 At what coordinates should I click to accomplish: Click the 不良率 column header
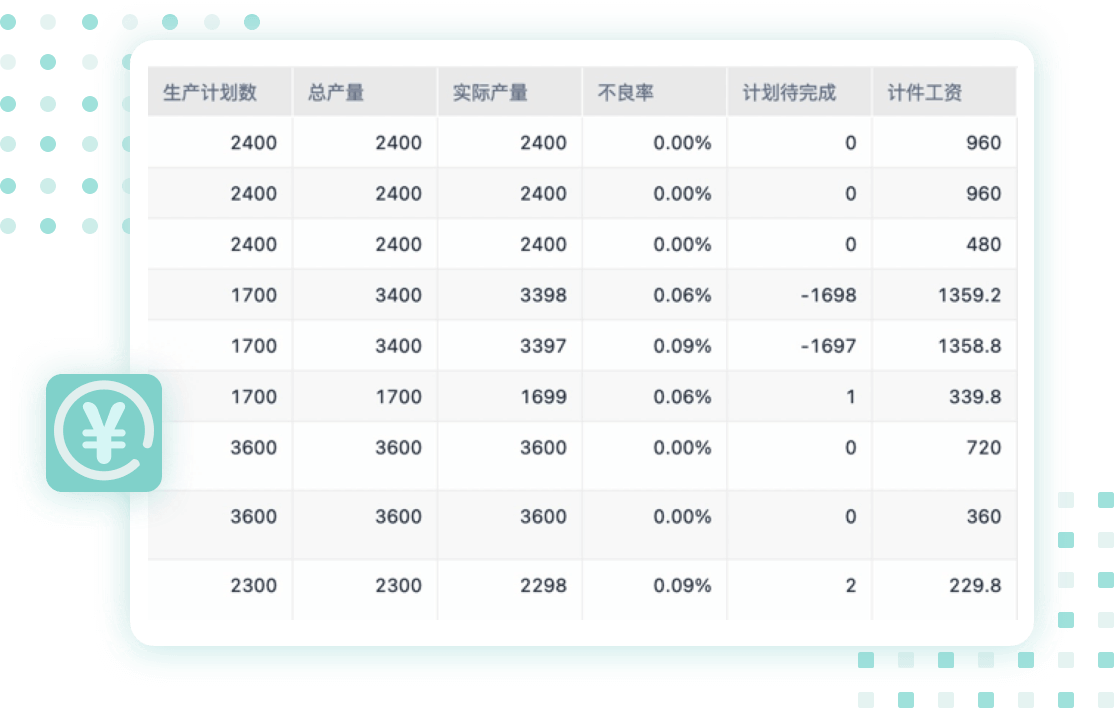pos(655,92)
